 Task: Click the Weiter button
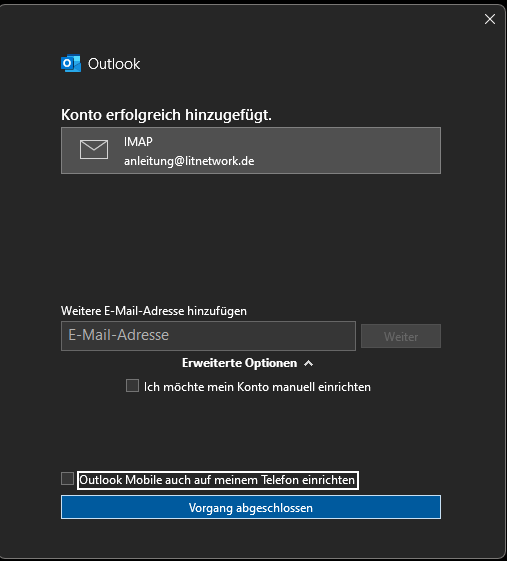[x=401, y=336]
